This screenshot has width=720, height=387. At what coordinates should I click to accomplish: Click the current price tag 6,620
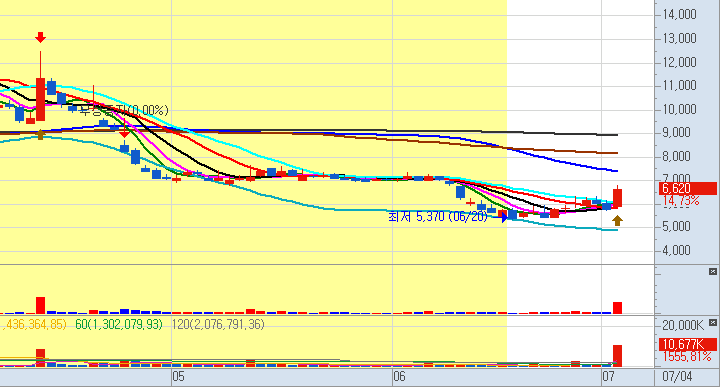687,188
